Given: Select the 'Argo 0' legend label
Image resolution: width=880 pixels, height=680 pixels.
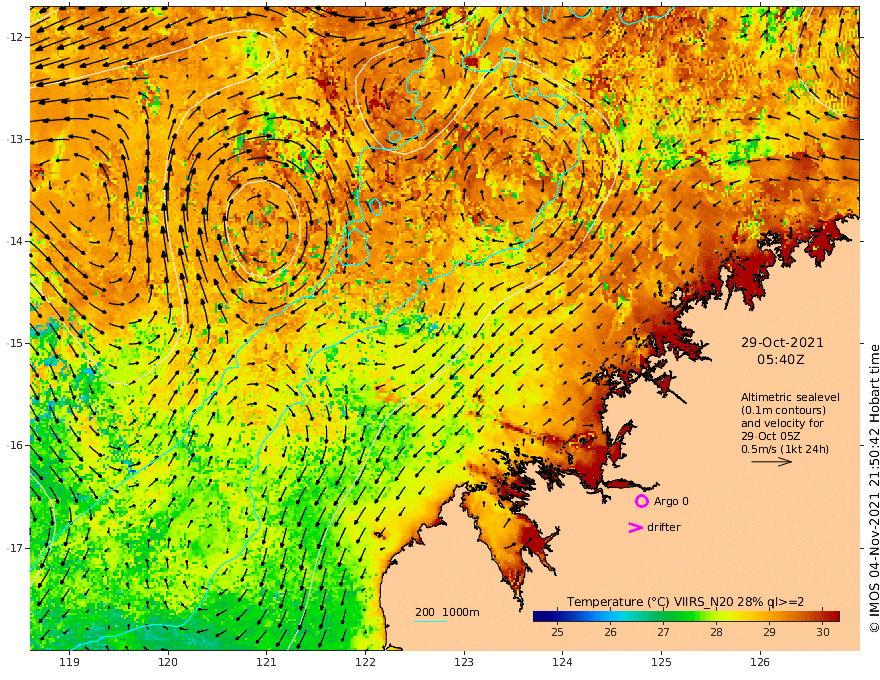Looking at the screenshot, I should point(671,501).
